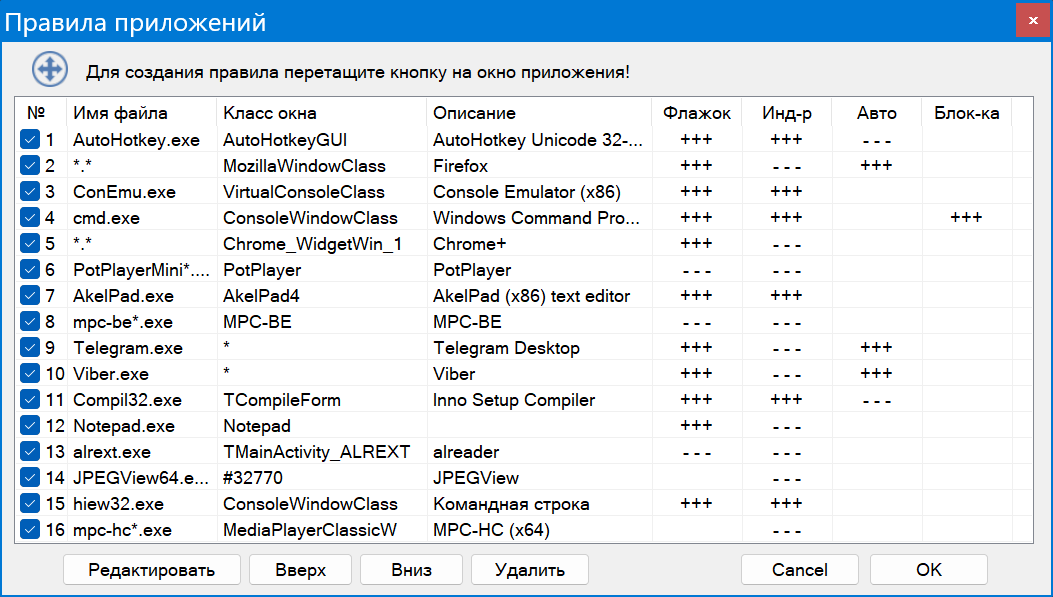
Task: Select the TCompileForm class cell
Action: point(282,400)
